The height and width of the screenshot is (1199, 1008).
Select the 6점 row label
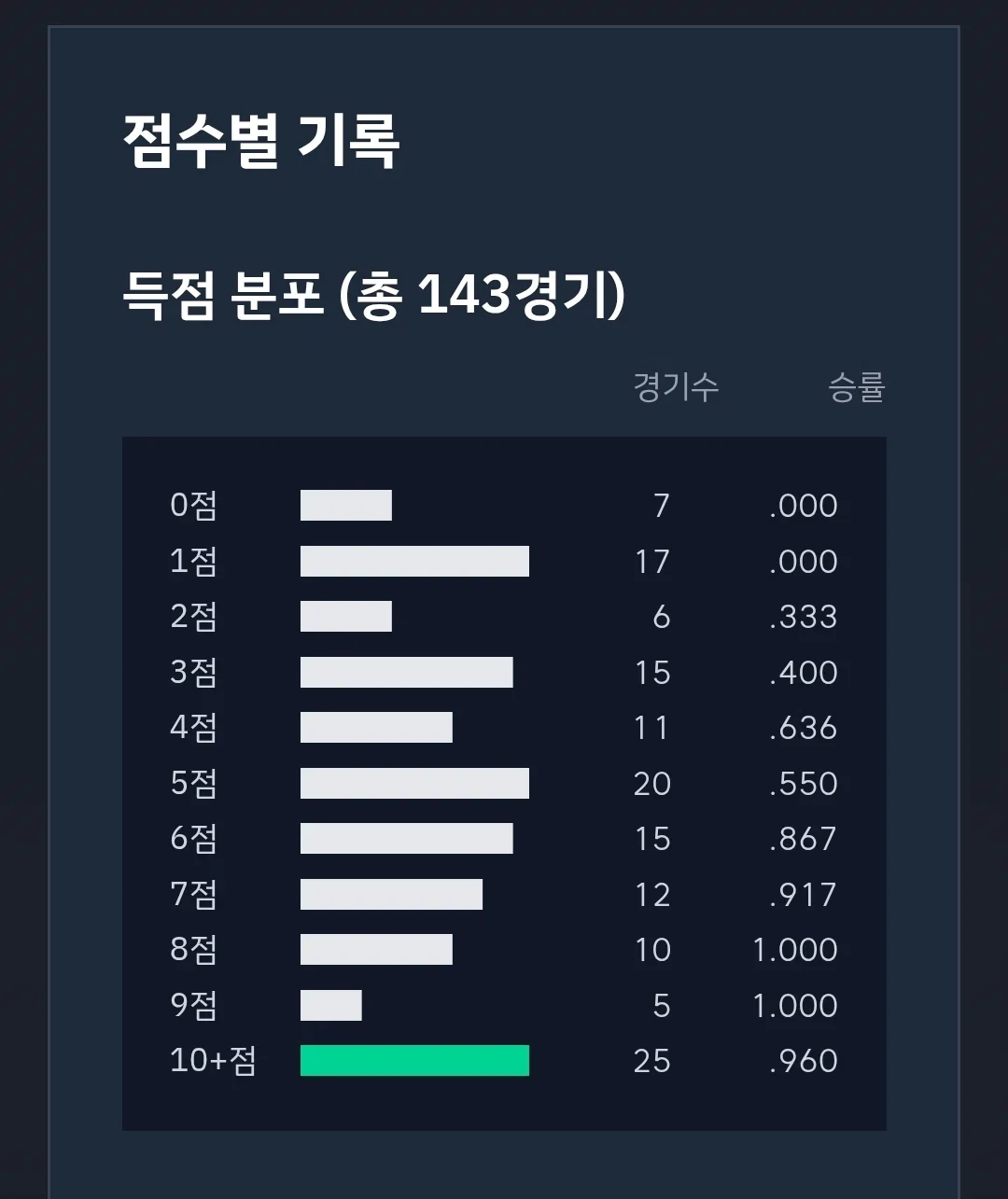pyautogui.click(x=194, y=839)
